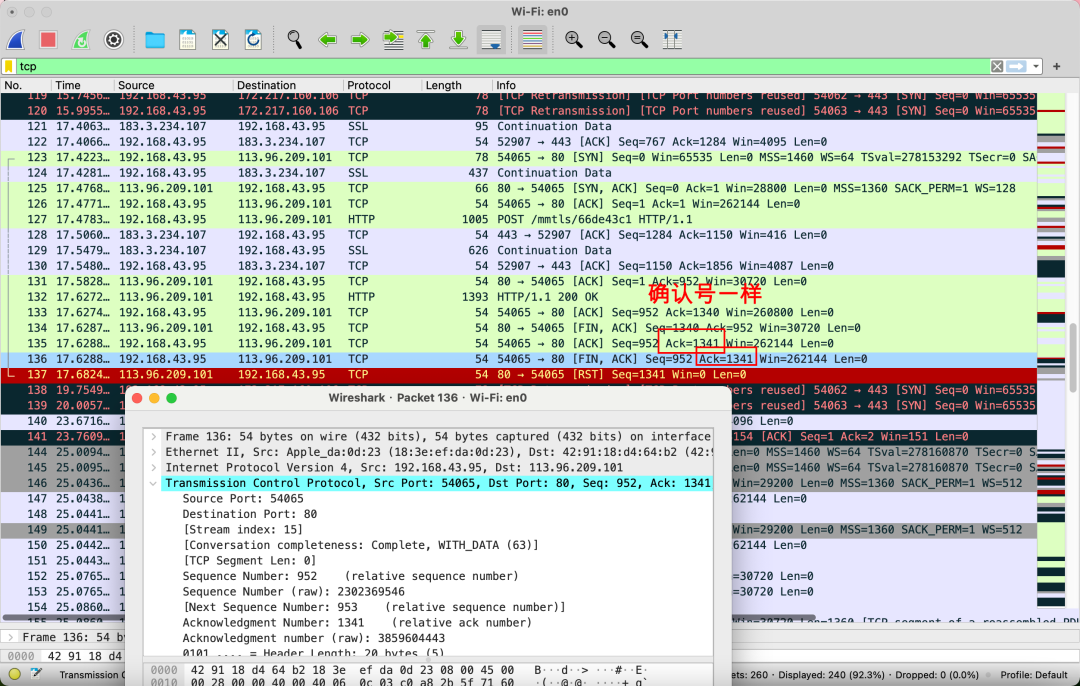The width and height of the screenshot is (1080, 686).
Task: Select packet 132 HTTP/1.1 200 OK
Action: 519,297
